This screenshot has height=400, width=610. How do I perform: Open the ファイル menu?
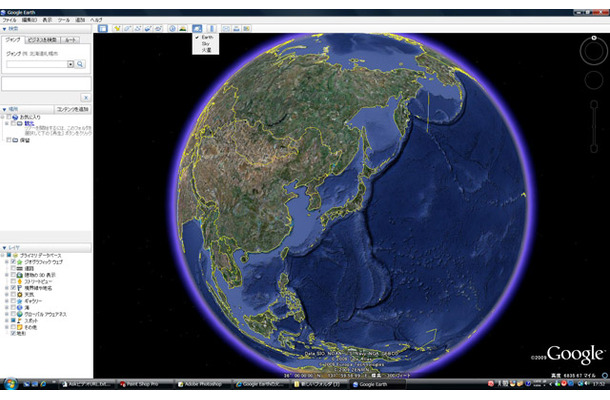(x=9, y=20)
